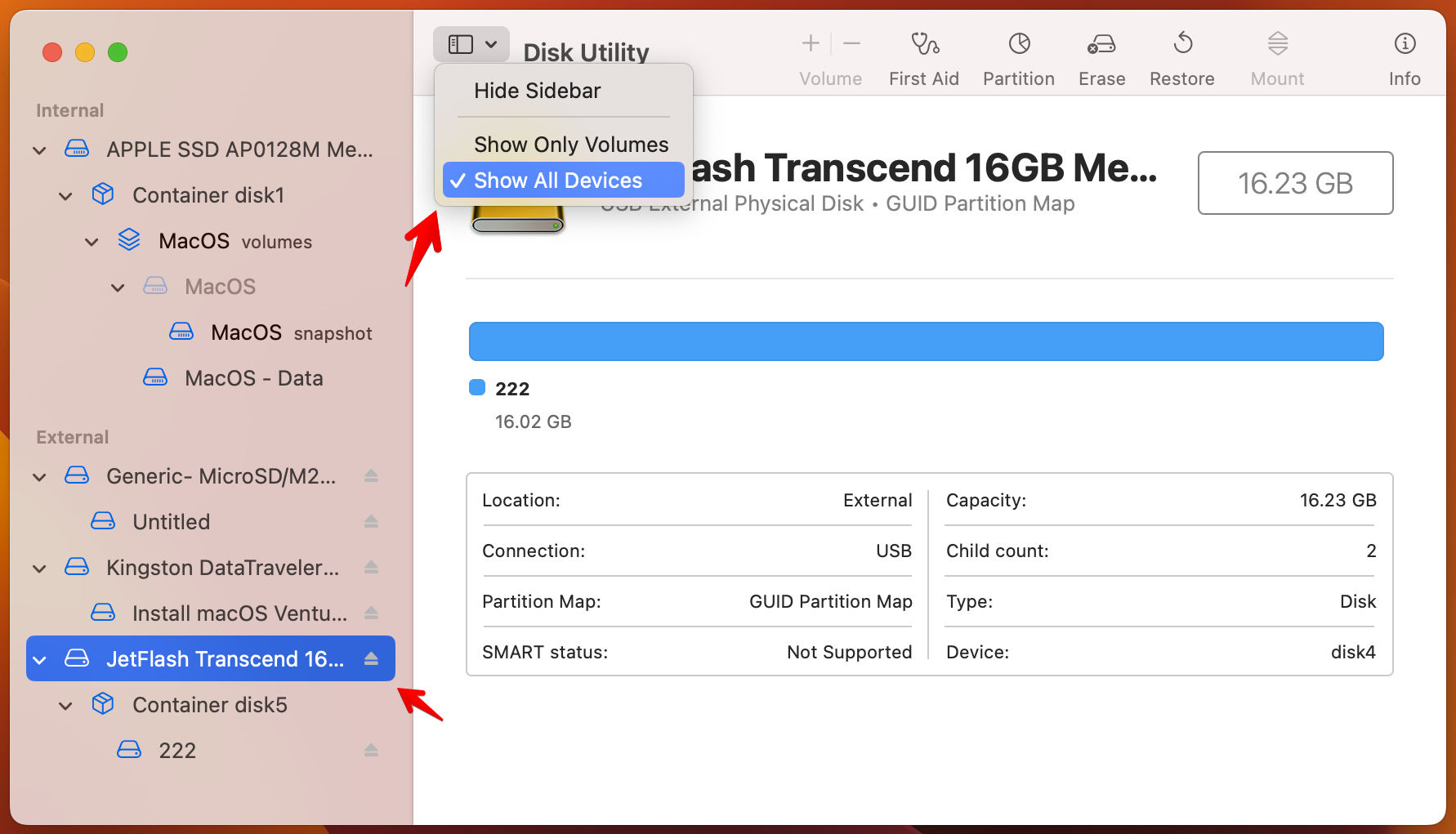The width and height of the screenshot is (1456, 834).
Task: Click the blue 222 partition usage bar
Action: [x=926, y=341]
